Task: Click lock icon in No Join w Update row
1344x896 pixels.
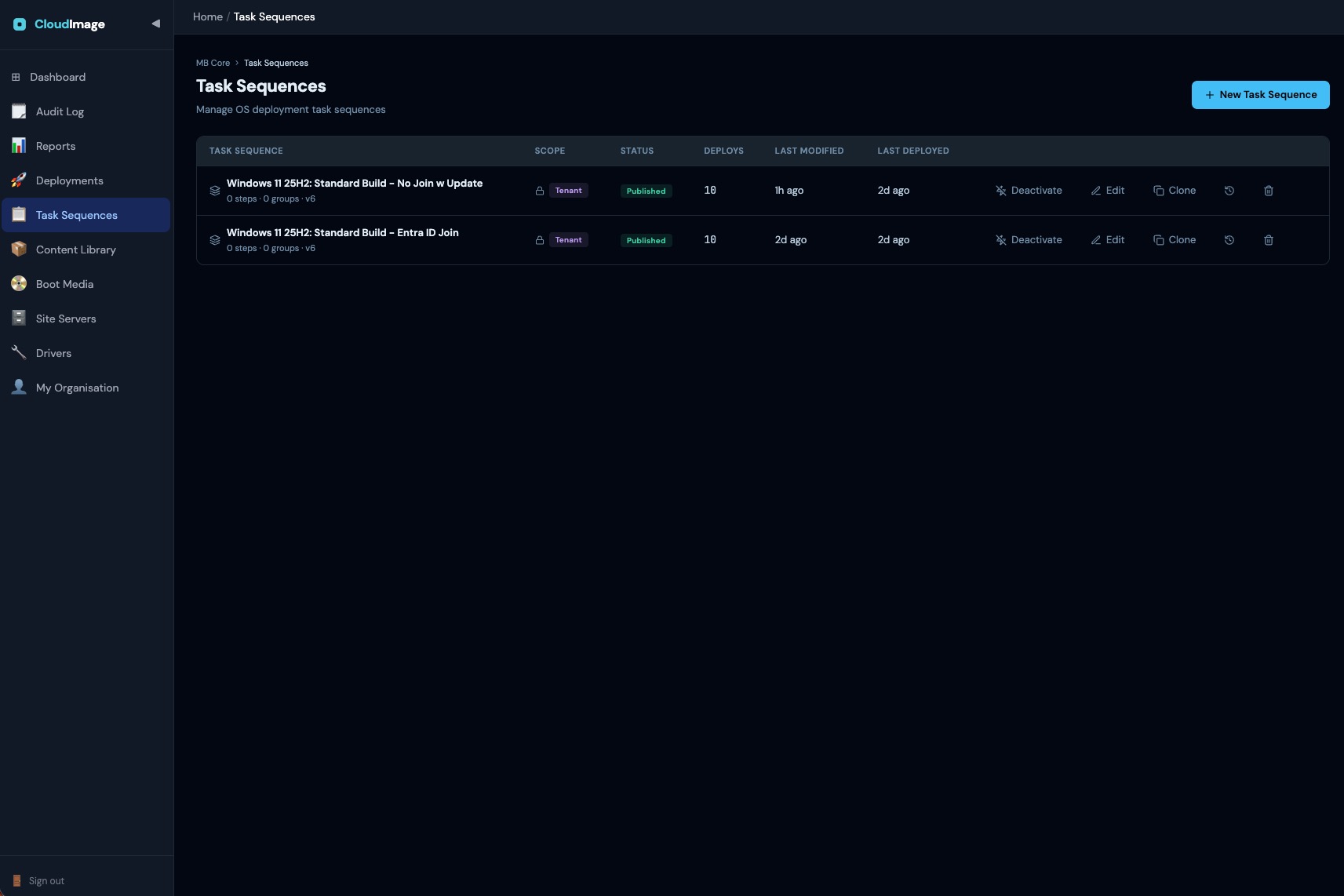Action: pyautogui.click(x=540, y=191)
